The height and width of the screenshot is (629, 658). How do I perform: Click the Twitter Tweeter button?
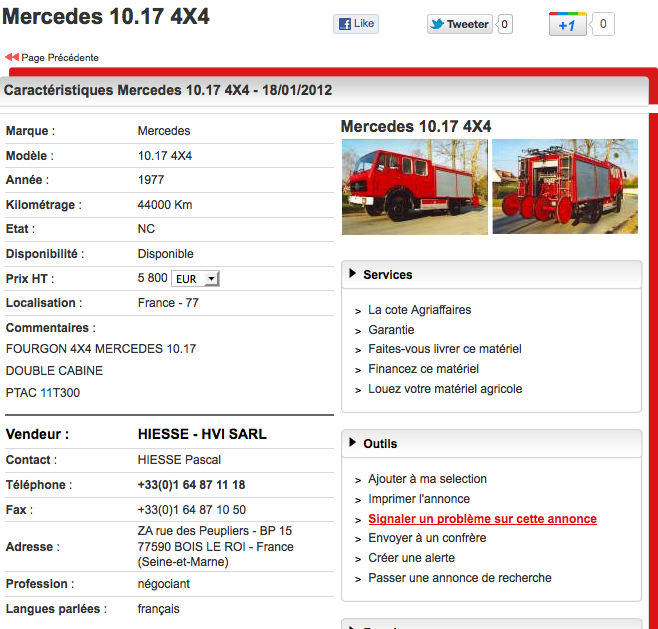pos(460,24)
